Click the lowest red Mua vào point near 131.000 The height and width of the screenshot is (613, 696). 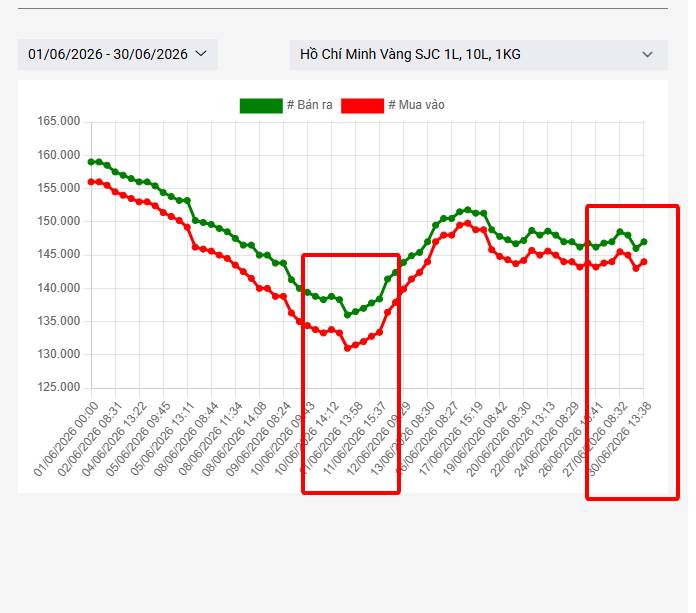pyautogui.click(x=348, y=348)
